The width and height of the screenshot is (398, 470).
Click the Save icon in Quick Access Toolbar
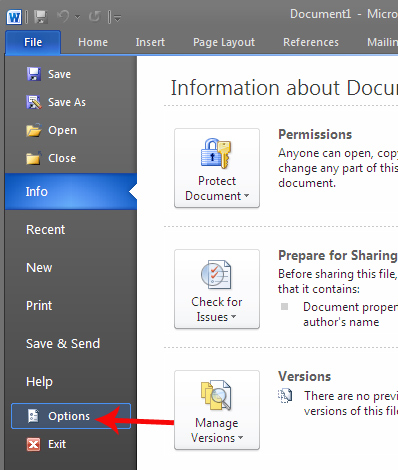(x=41, y=17)
